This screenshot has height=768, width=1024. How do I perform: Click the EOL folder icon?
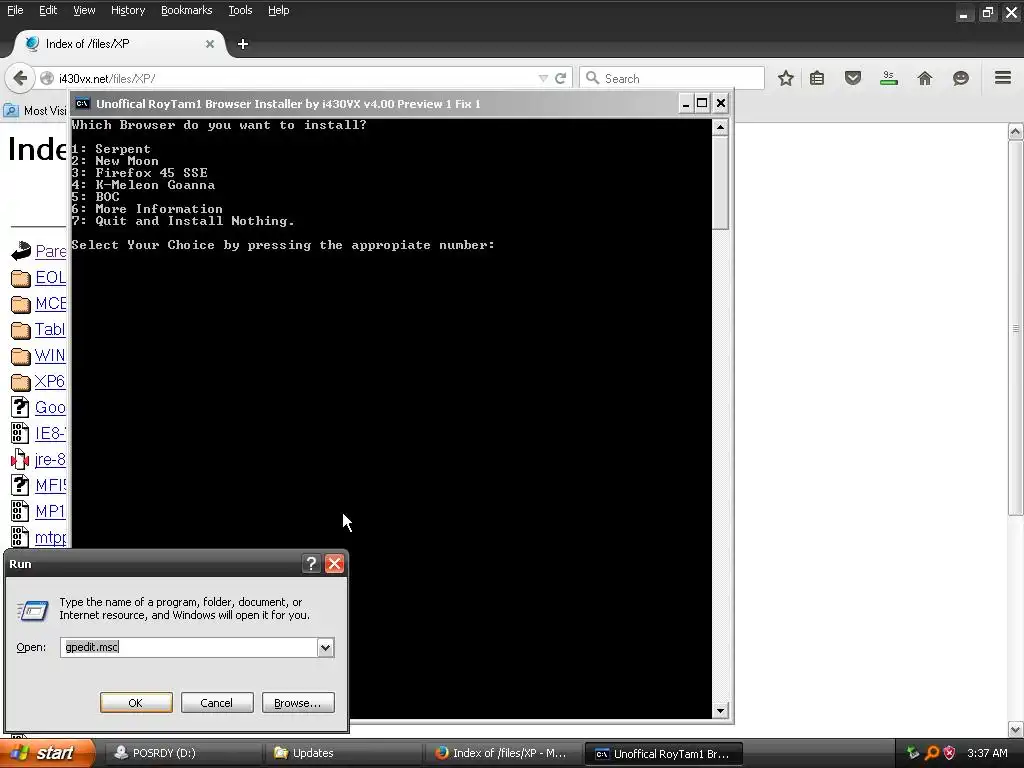21,278
